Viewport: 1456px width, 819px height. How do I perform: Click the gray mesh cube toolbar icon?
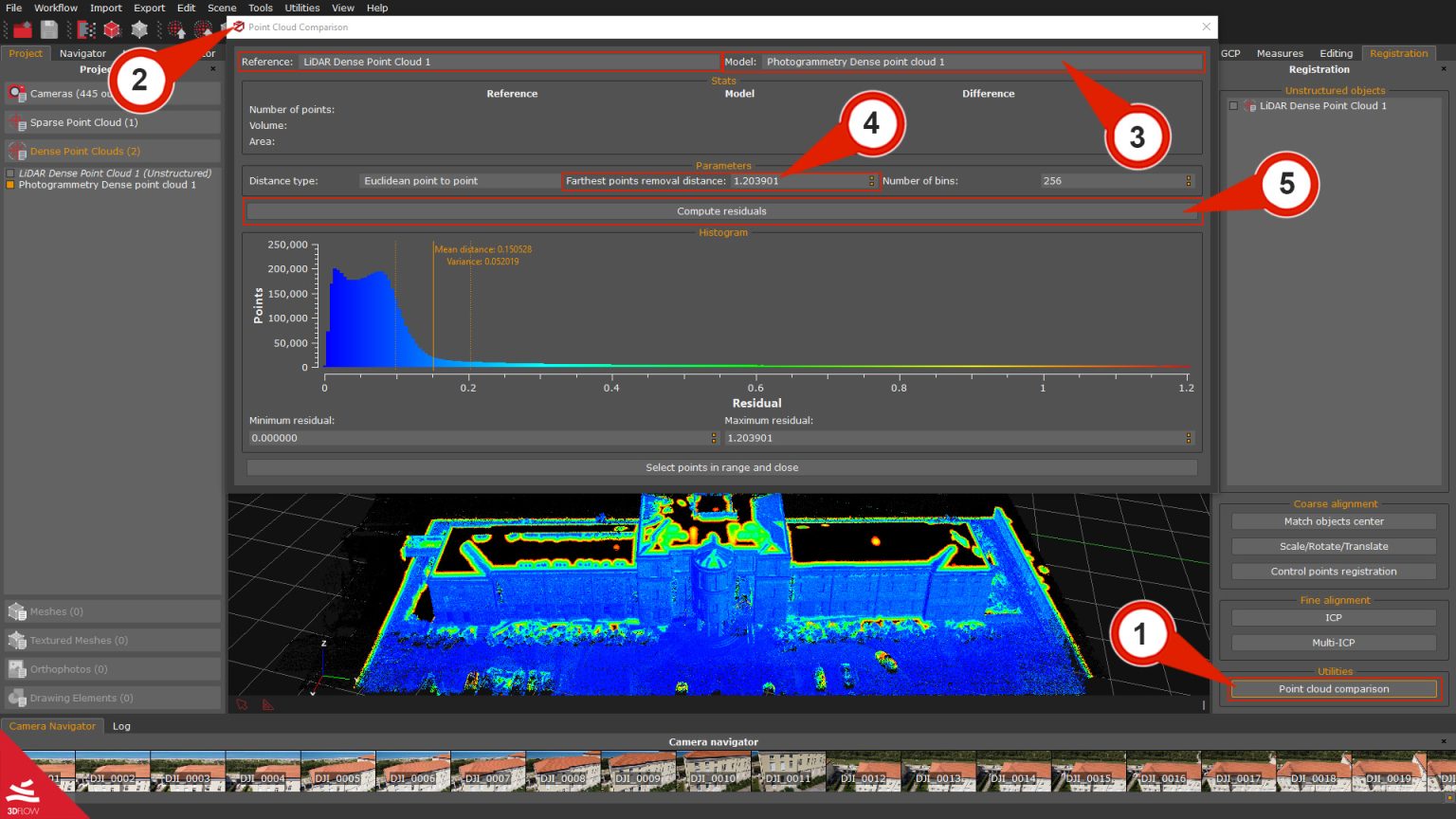tap(139, 28)
